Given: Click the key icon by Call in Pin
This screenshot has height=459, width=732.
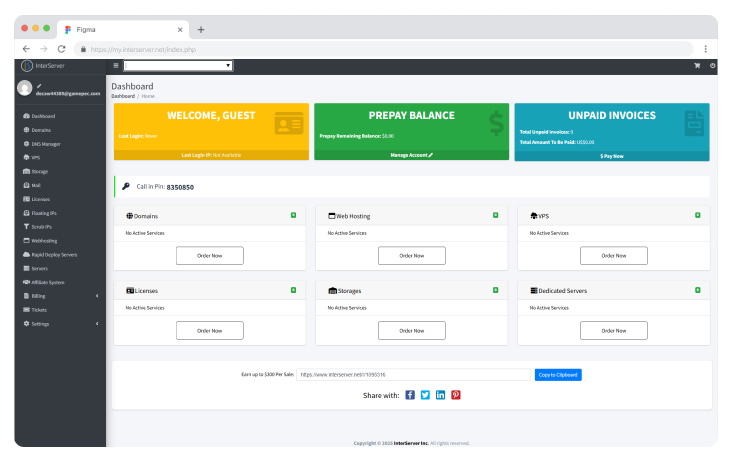Looking at the screenshot, I should coord(126,186).
